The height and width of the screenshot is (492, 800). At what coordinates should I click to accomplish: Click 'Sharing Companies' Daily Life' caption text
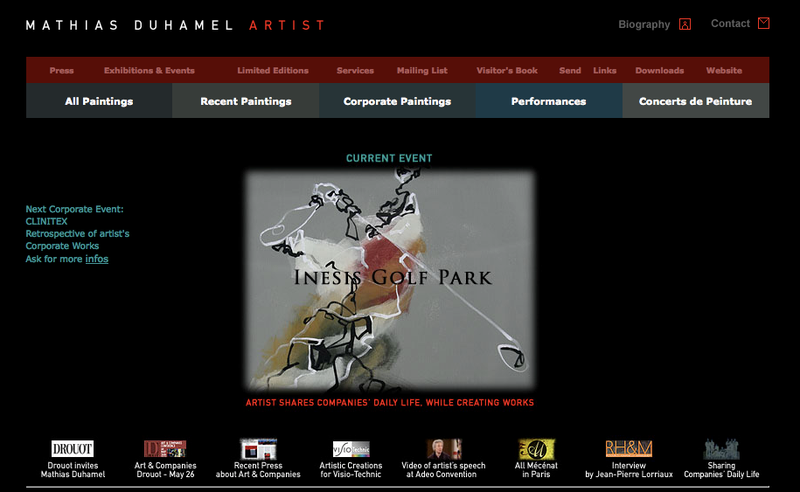coord(721,470)
